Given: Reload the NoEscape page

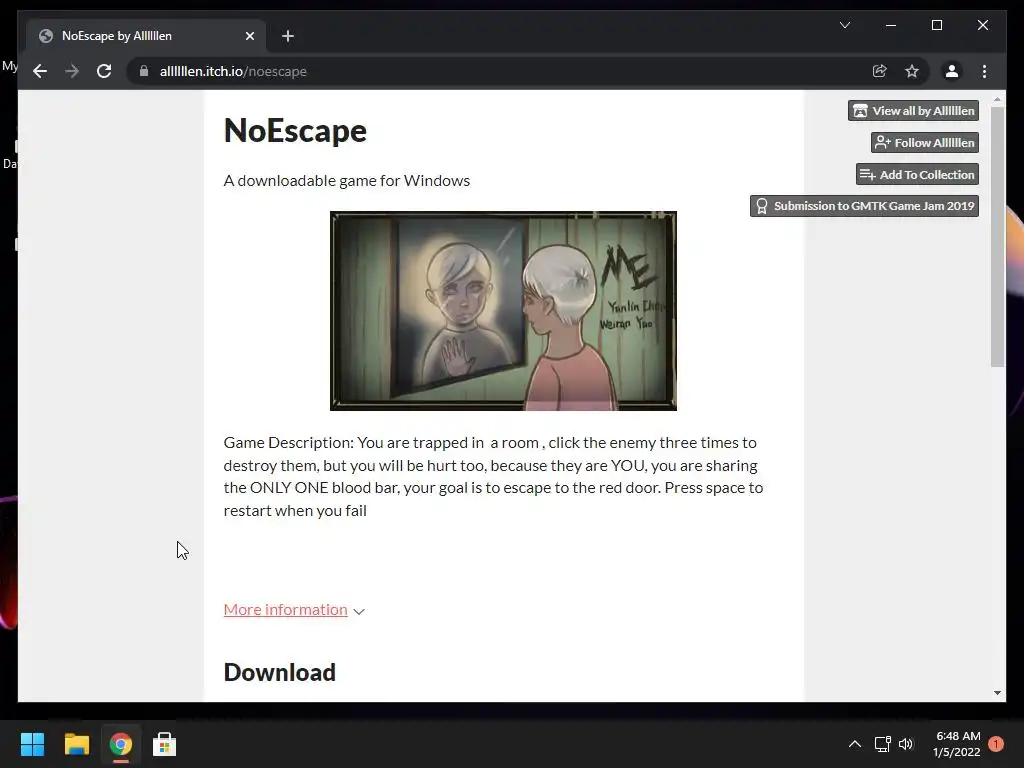Looking at the screenshot, I should [x=104, y=71].
